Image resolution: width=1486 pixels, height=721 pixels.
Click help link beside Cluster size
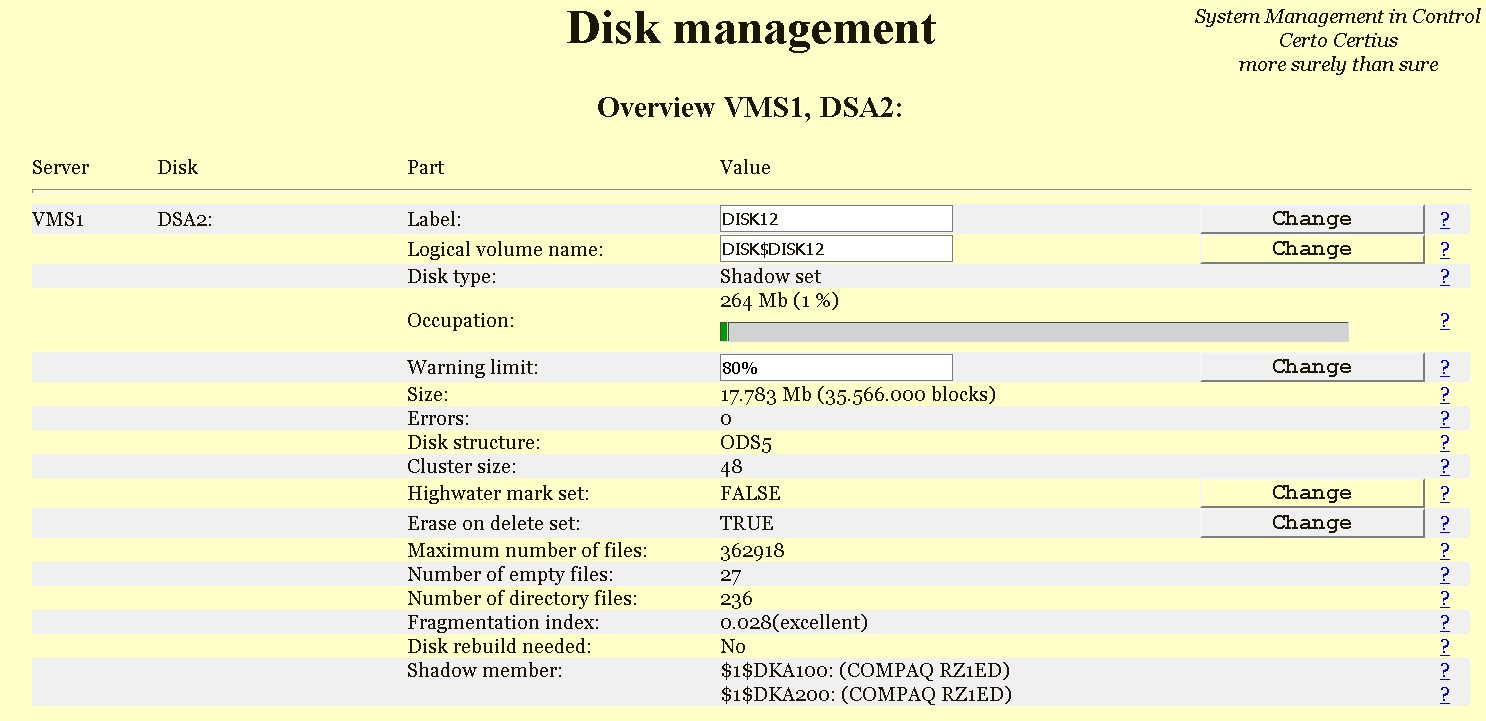[1444, 467]
